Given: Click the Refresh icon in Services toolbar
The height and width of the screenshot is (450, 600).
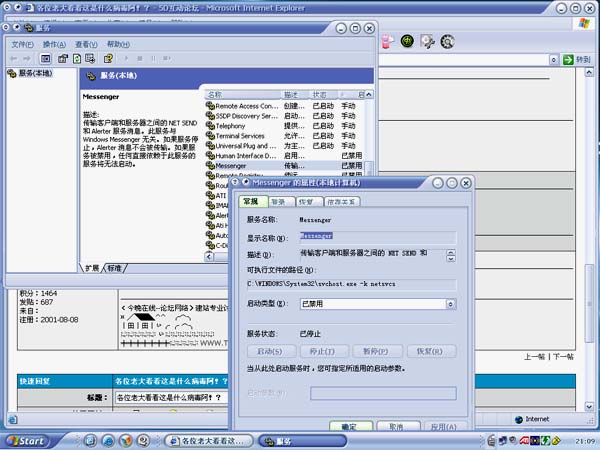Looking at the screenshot, I should 77,59.
